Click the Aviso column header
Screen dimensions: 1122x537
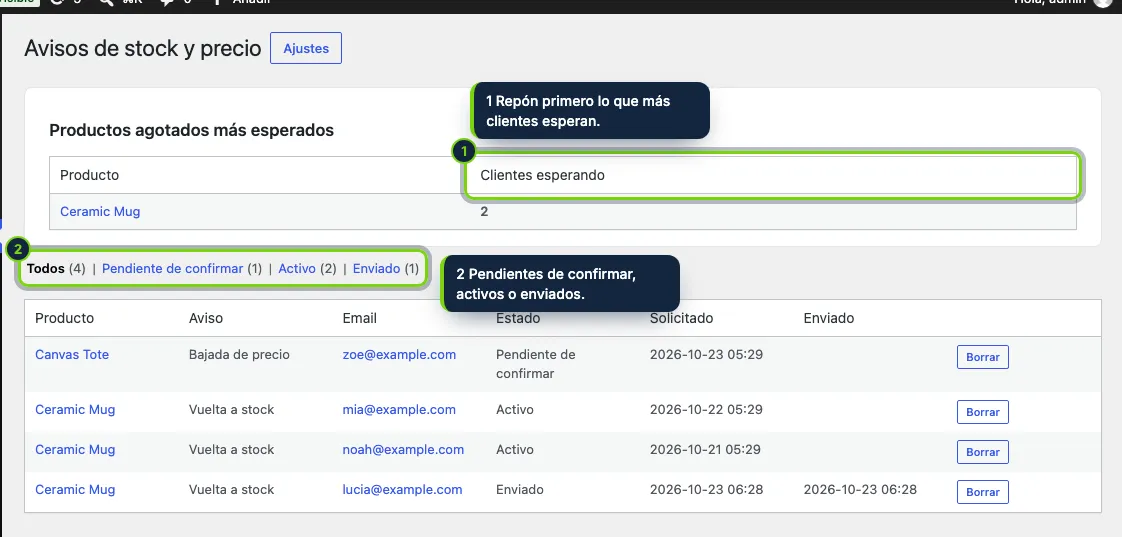tap(205, 318)
